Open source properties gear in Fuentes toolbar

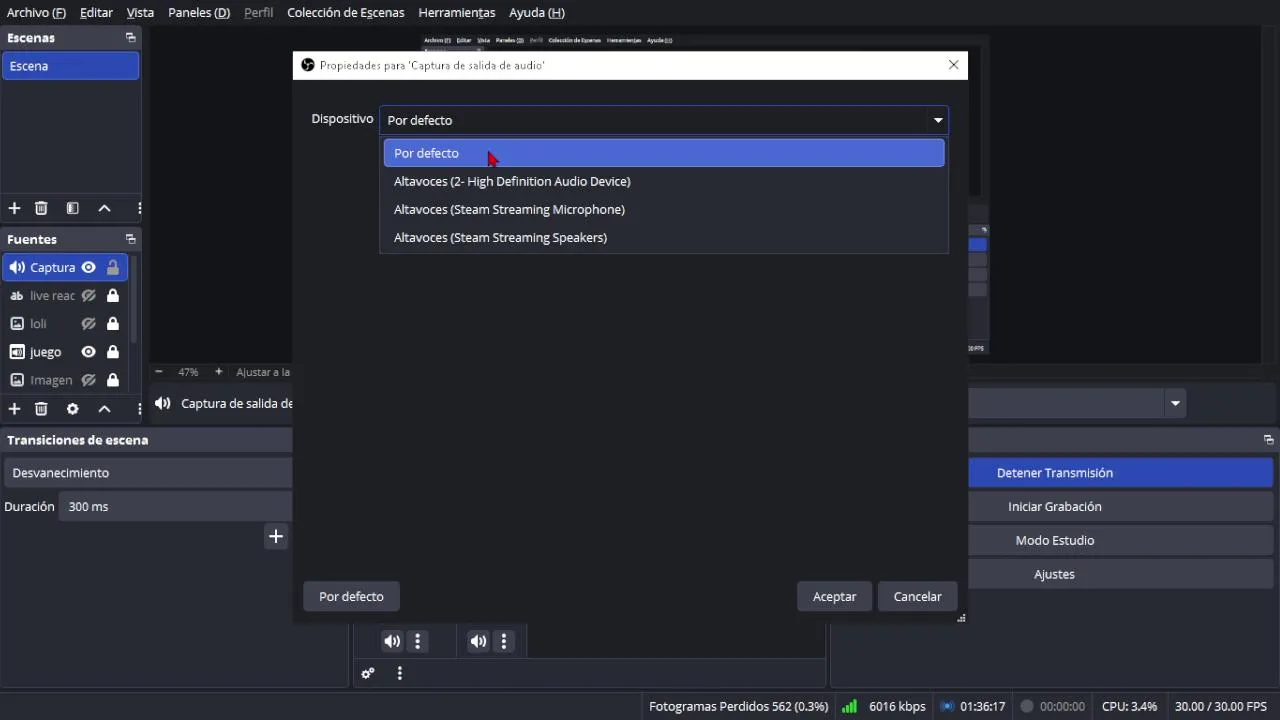[x=72, y=409]
